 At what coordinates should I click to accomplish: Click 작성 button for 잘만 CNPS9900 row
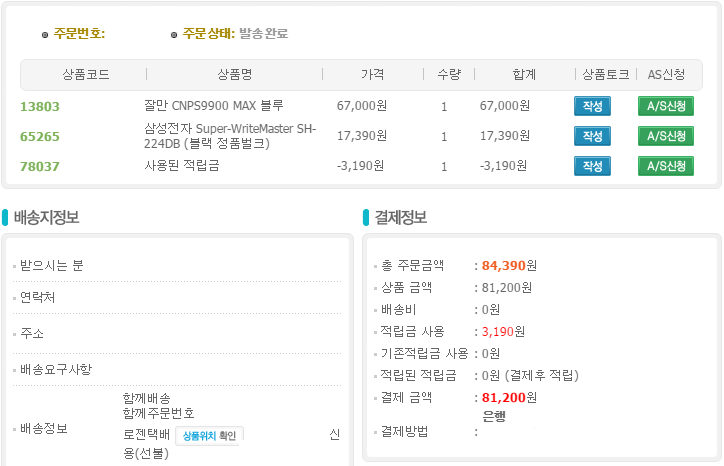point(592,106)
